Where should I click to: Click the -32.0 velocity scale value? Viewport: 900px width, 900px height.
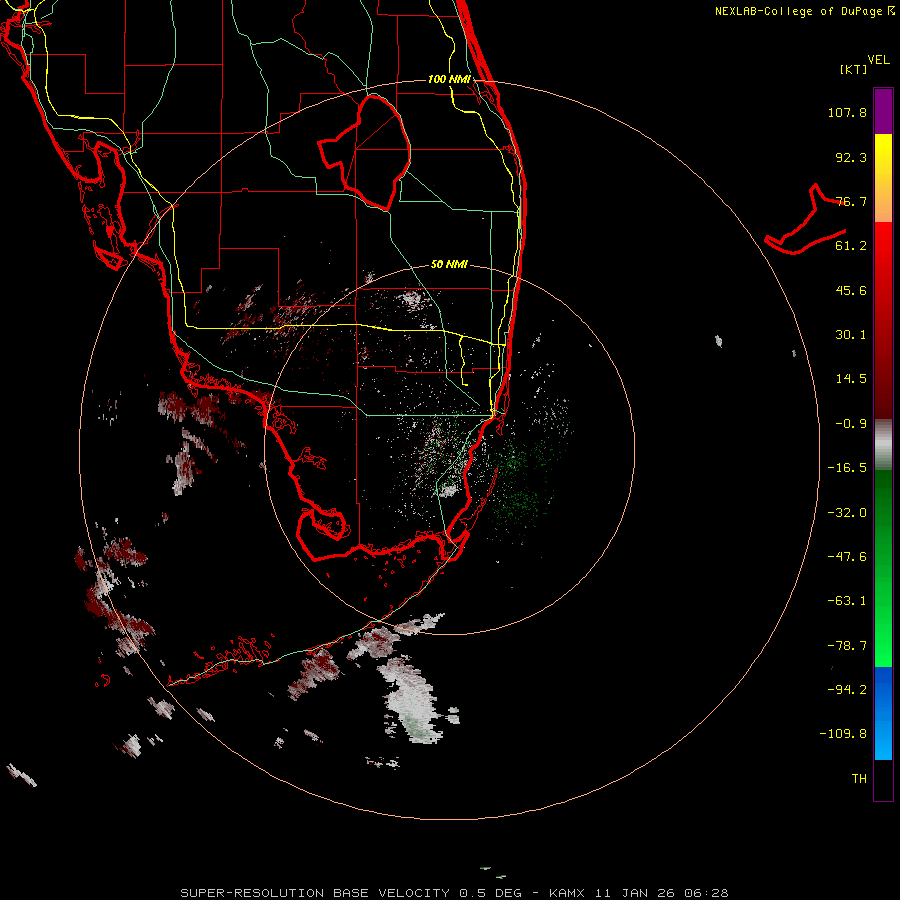coord(847,513)
